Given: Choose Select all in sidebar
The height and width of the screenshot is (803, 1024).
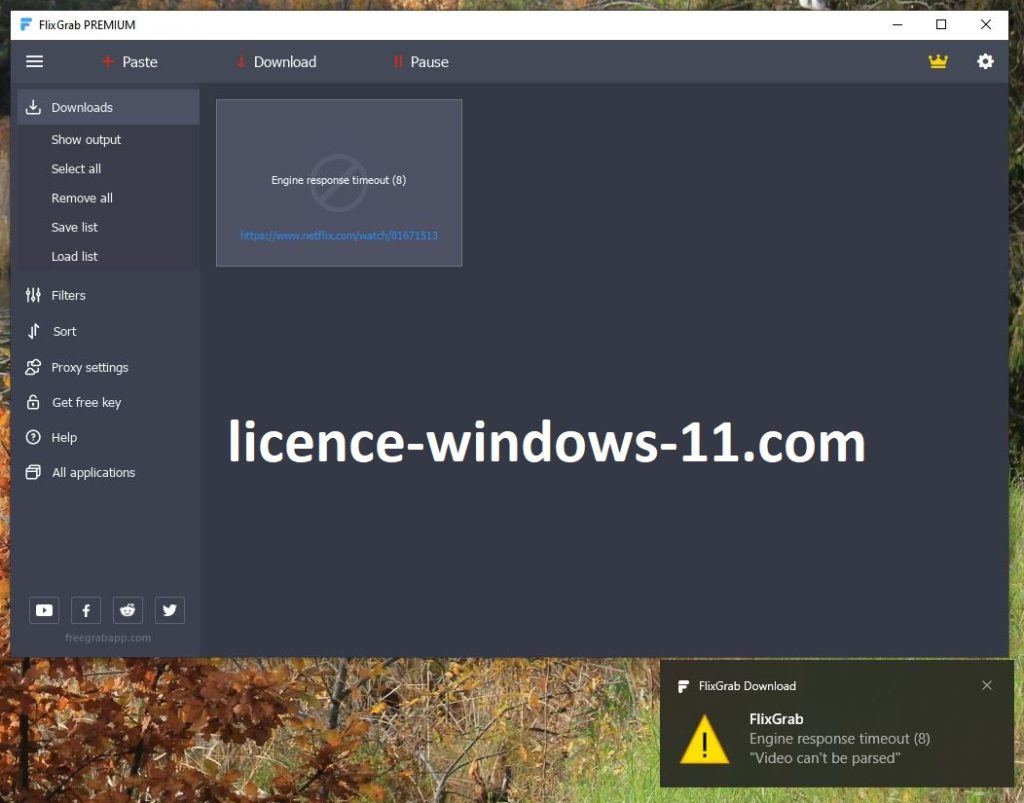Looking at the screenshot, I should point(76,169).
